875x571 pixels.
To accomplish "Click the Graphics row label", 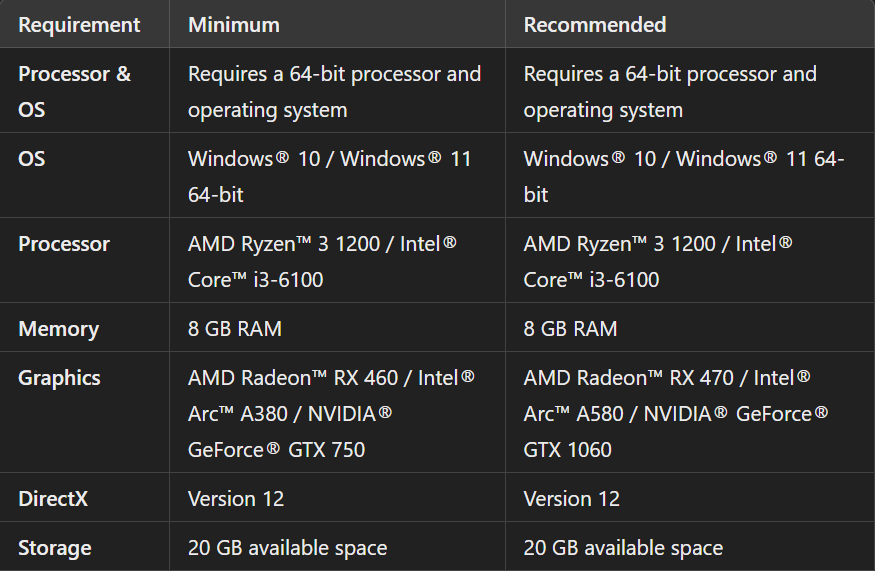I will coord(59,378).
